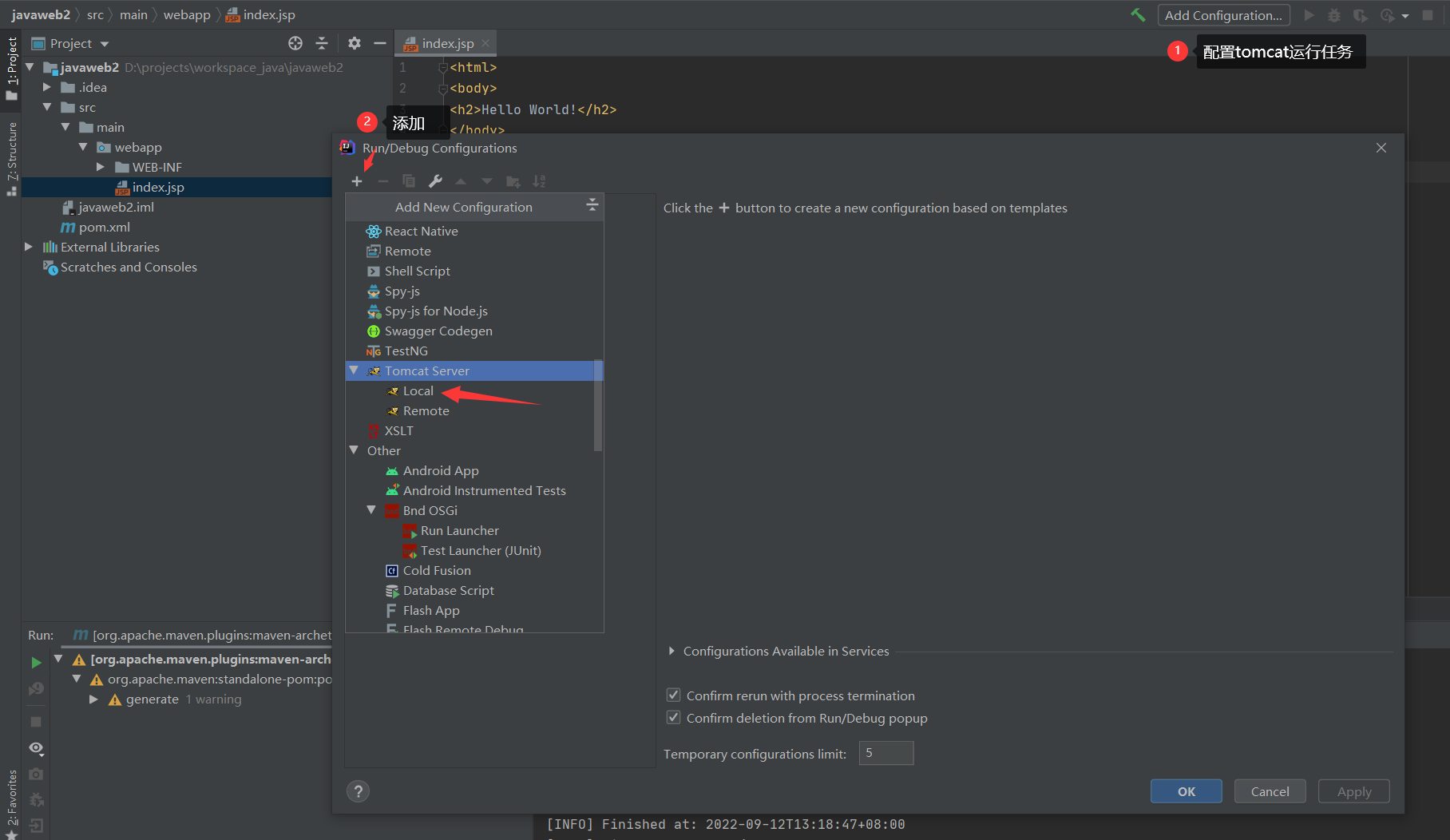Click the Debug bug icon in toolbar
1450x840 pixels.
click(x=1334, y=15)
